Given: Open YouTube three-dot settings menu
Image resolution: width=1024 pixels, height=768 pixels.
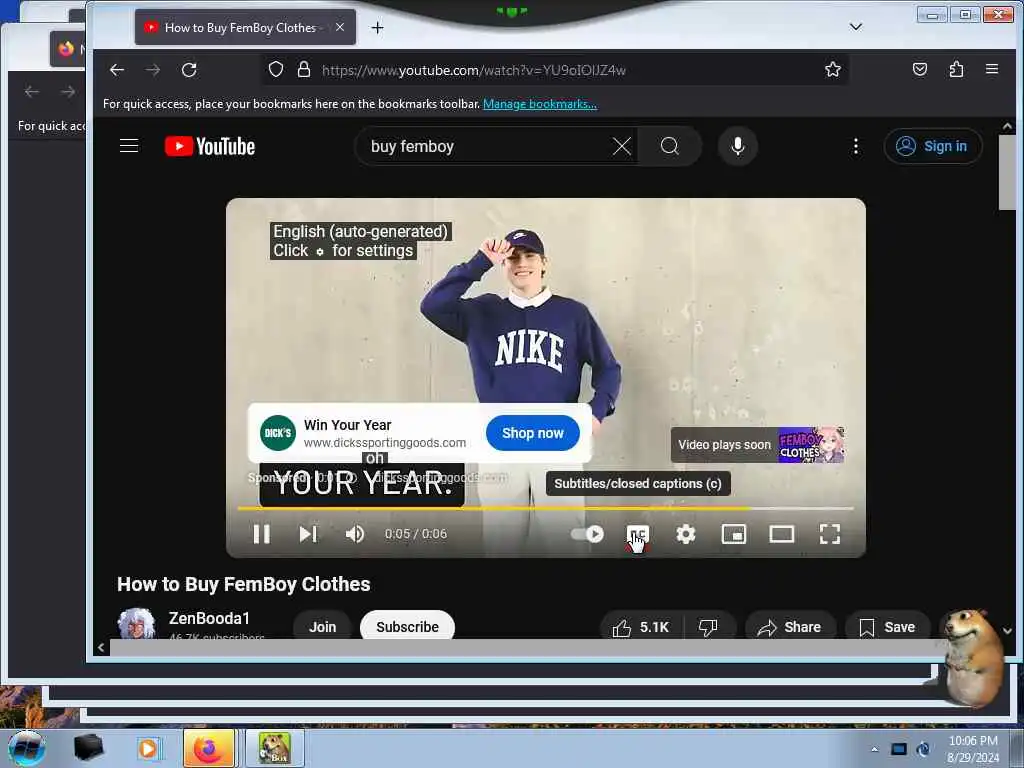Looking at the screenshot, I should pos(856,146).
